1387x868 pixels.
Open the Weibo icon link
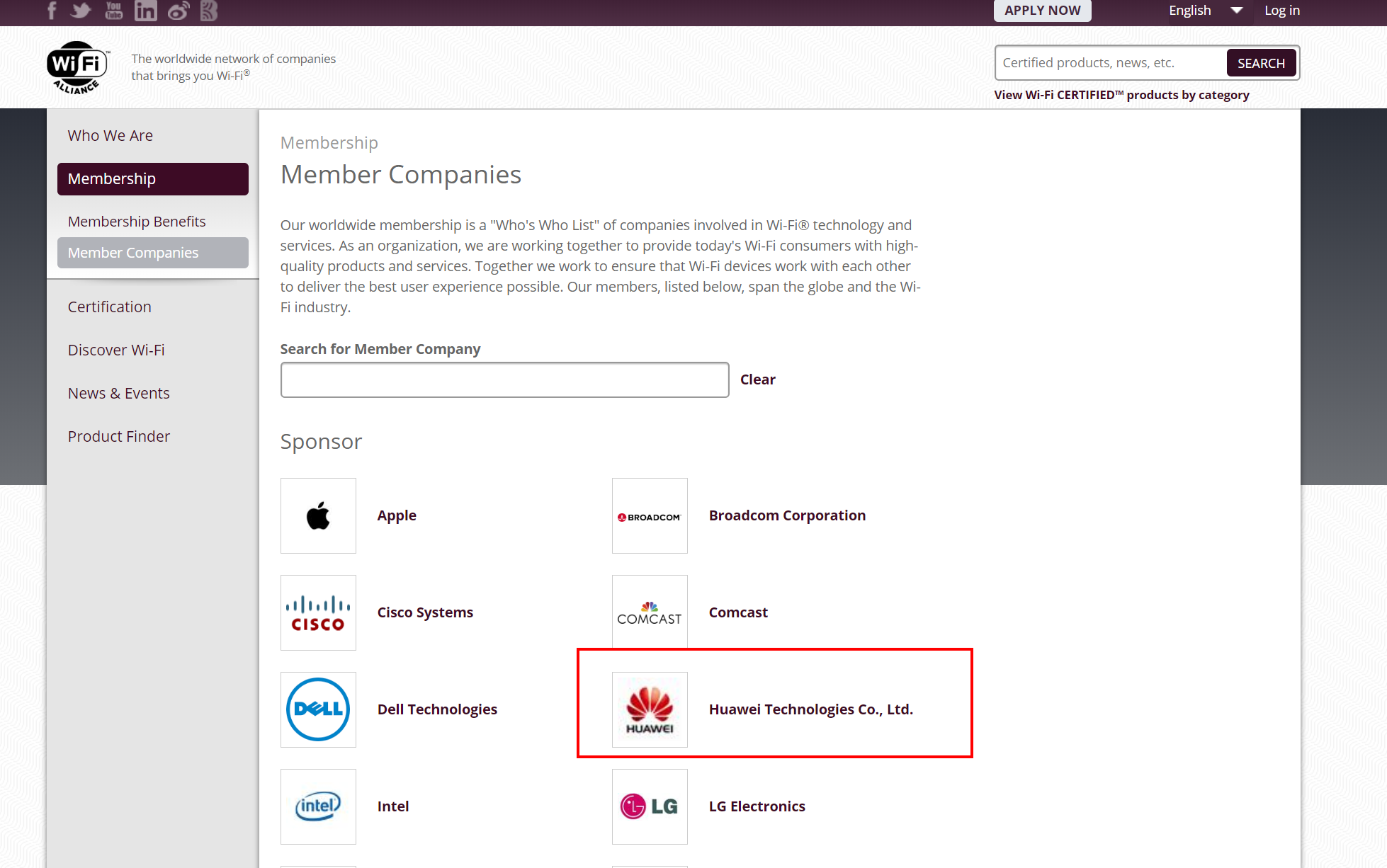178,11
